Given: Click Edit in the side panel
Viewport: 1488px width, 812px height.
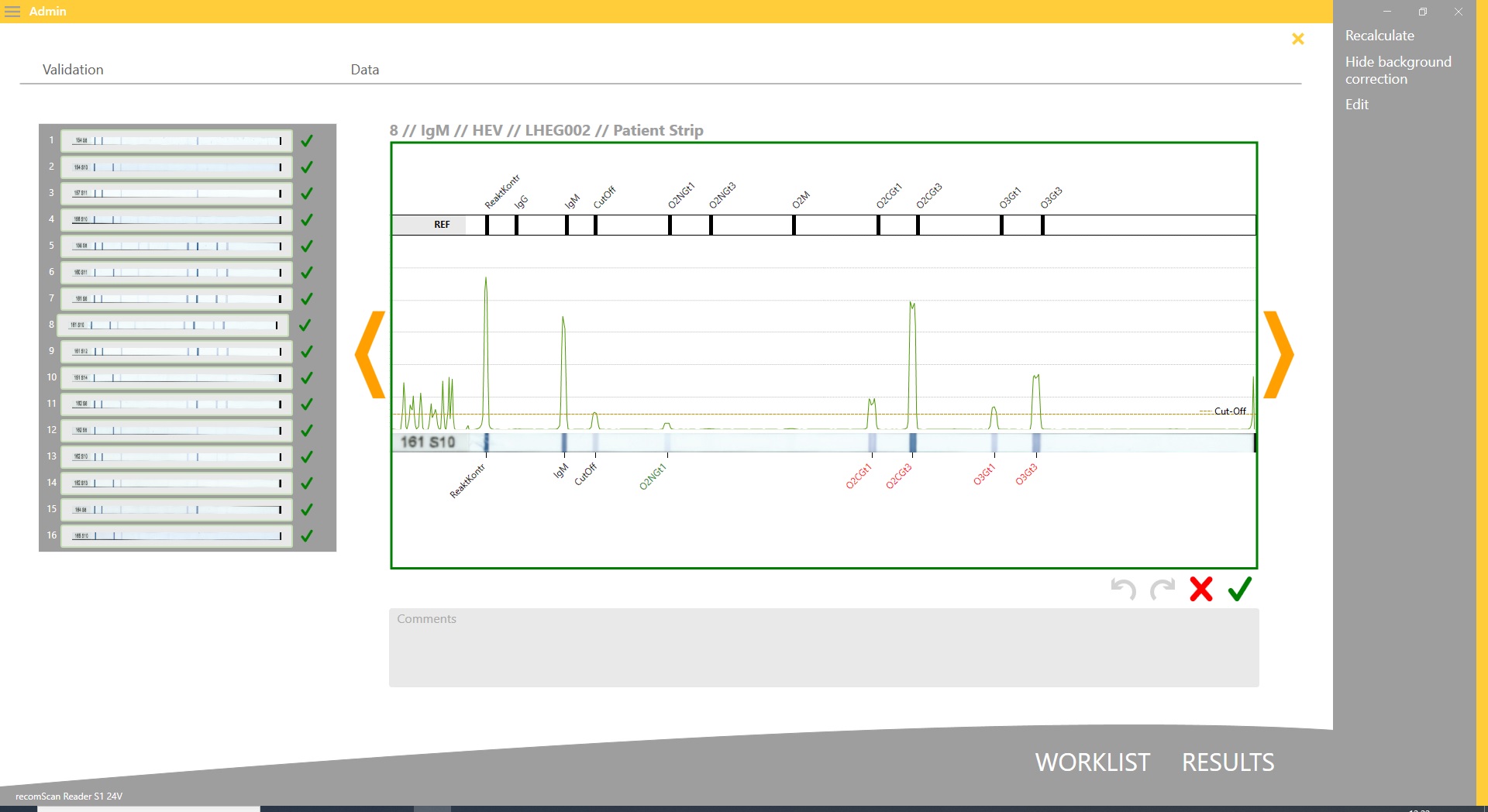Looking at the screenshot, I should [x=1356, y=105].
